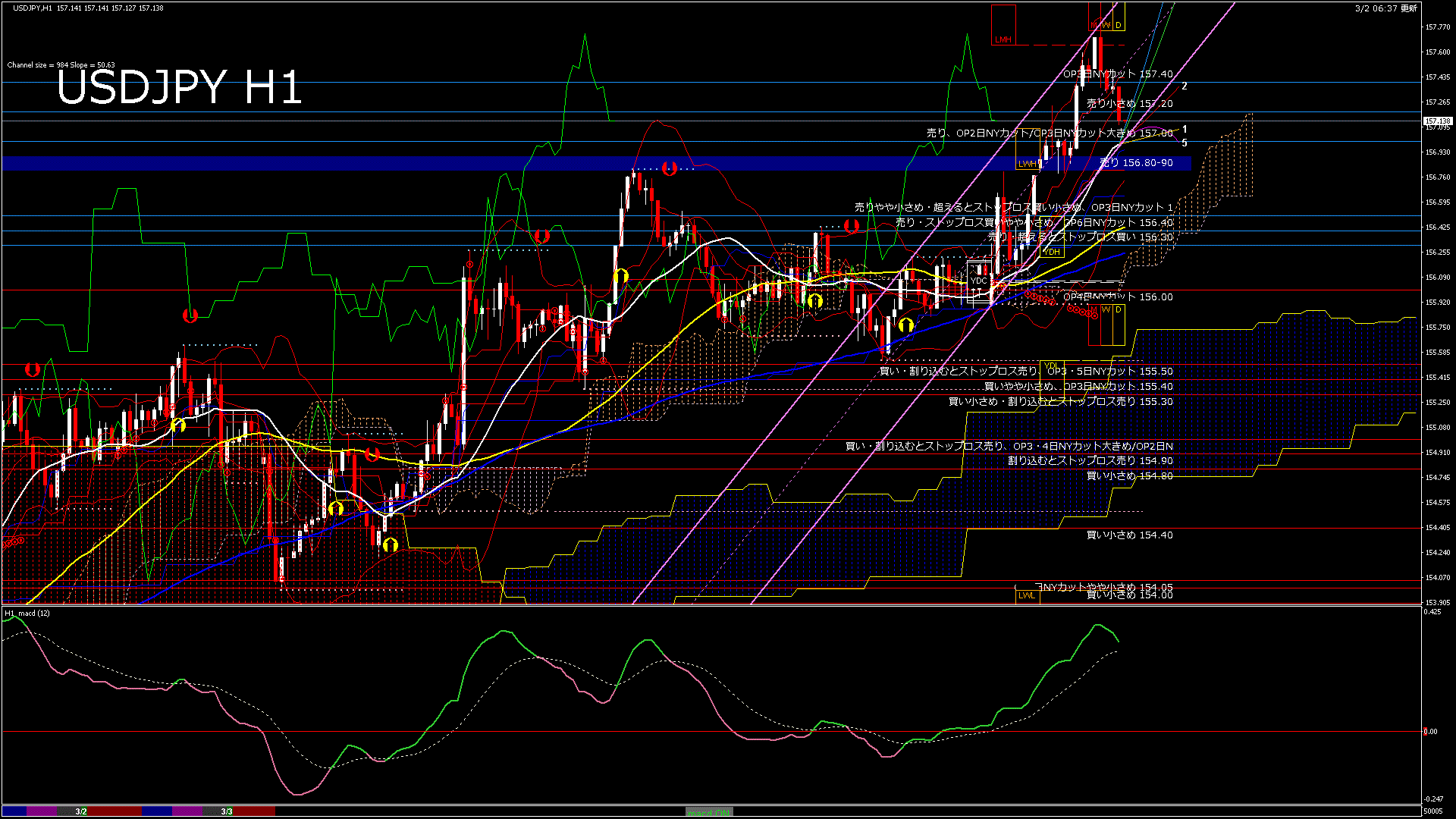Click the YDH yesterday-high box marker
Viewport: 1456px width, 819px height.
point(1052,252)
